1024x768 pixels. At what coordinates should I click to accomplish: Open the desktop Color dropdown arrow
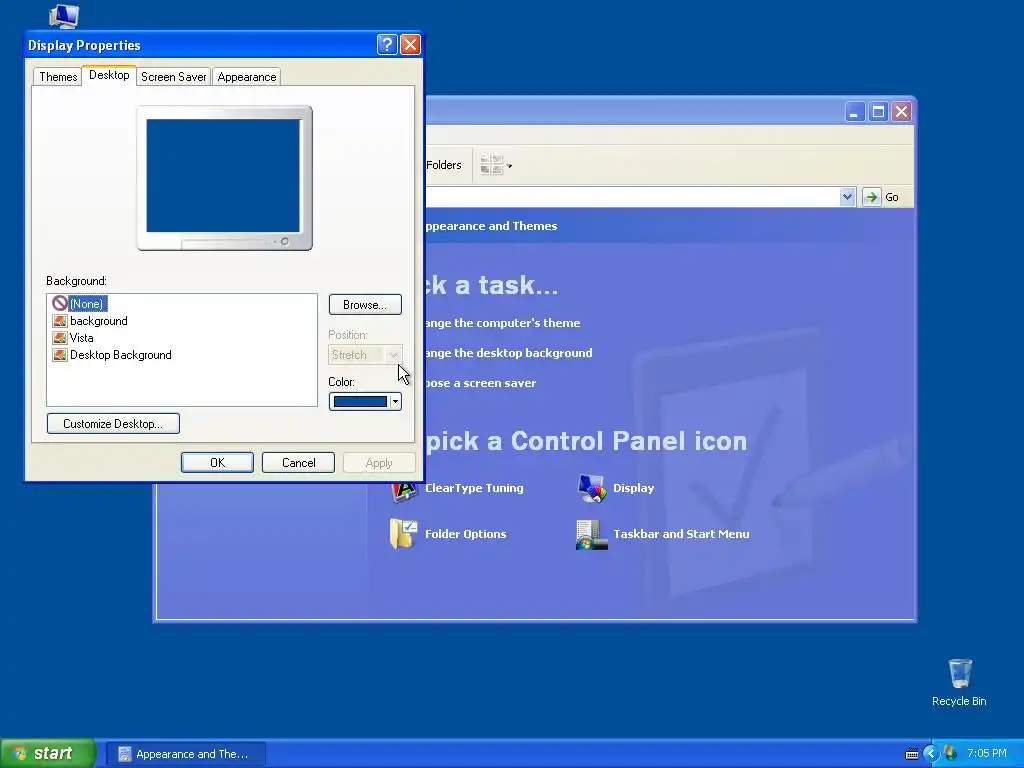point(395,402)
